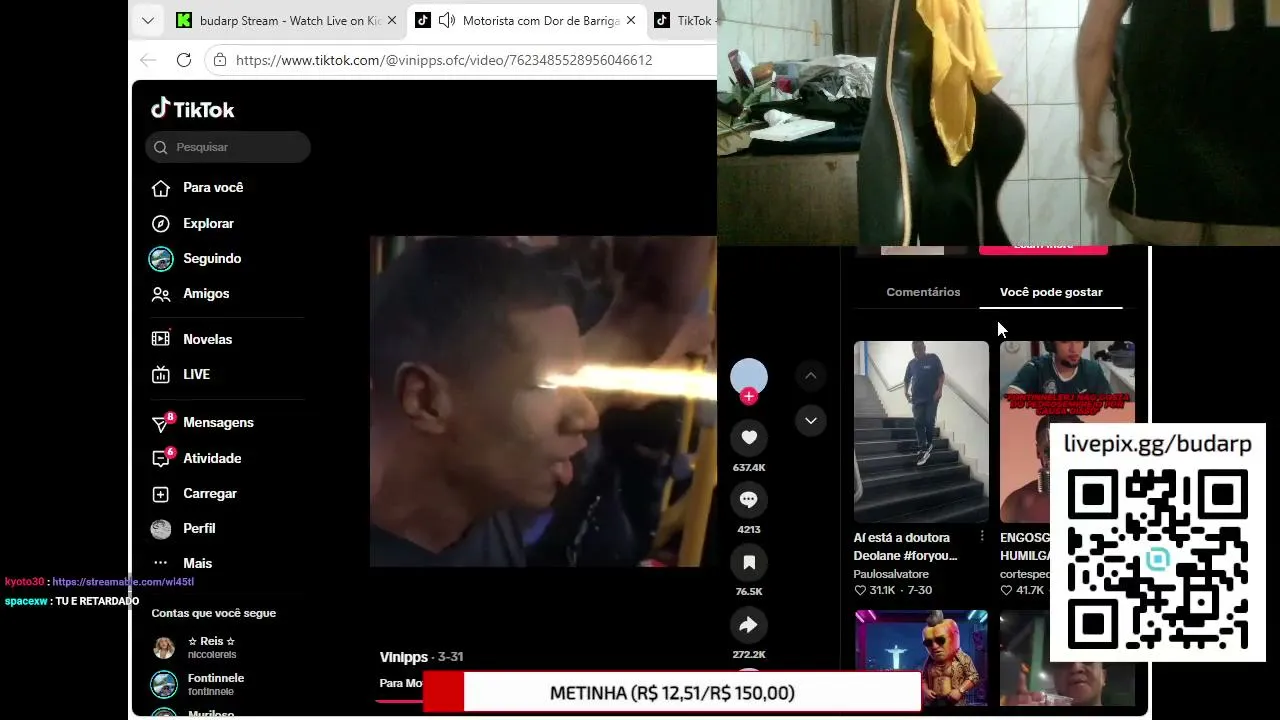View site information lock icon
This screenshot has height=720, width=1280.
220,60
